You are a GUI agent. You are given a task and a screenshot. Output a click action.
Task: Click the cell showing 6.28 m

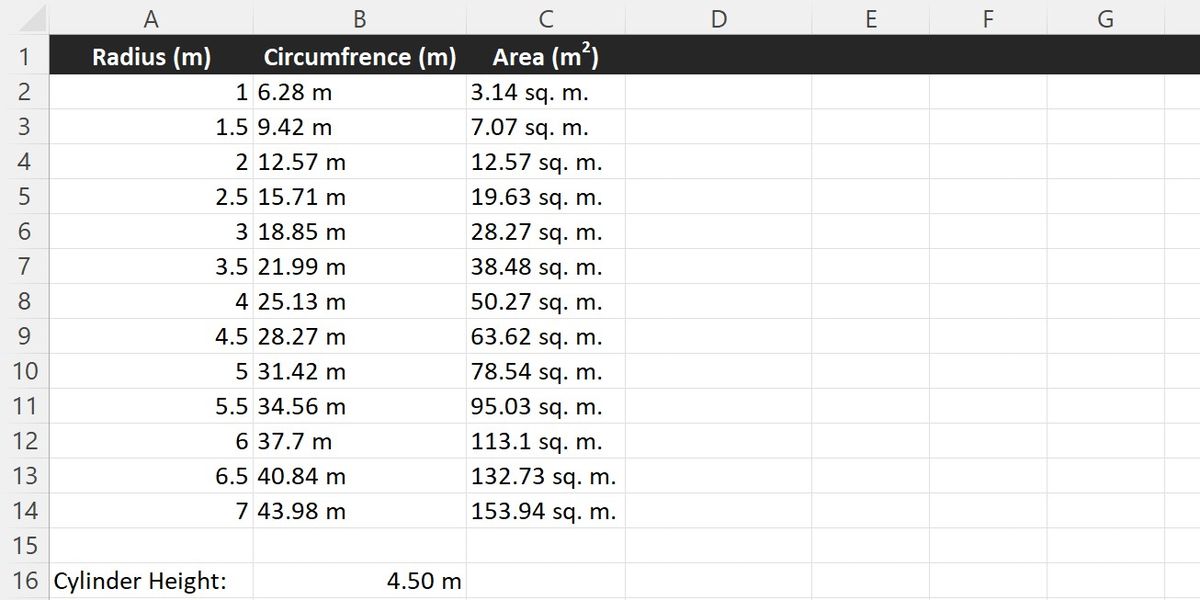tap(360, 92)
